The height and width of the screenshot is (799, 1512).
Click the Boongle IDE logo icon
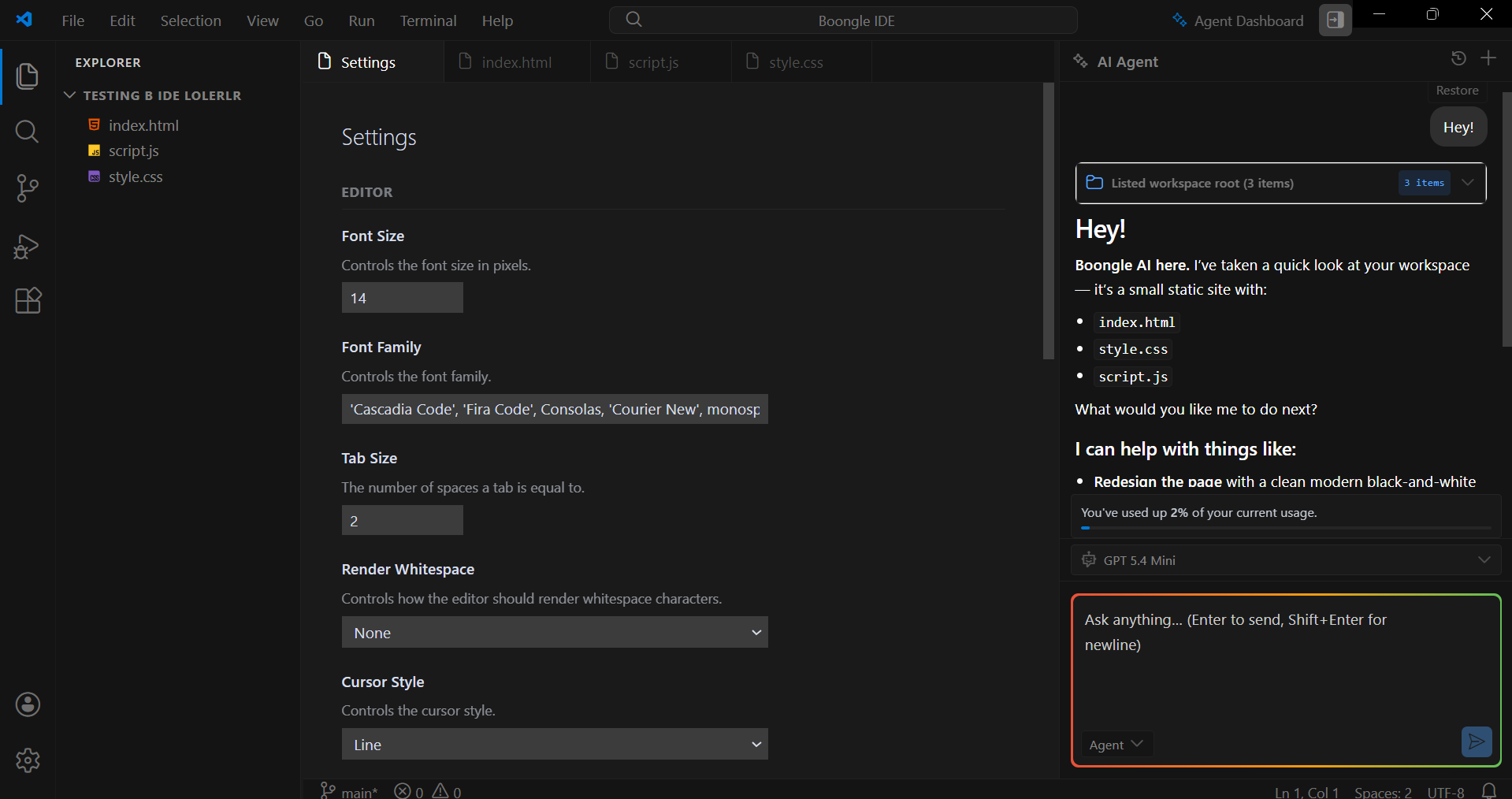click(24, 19)
